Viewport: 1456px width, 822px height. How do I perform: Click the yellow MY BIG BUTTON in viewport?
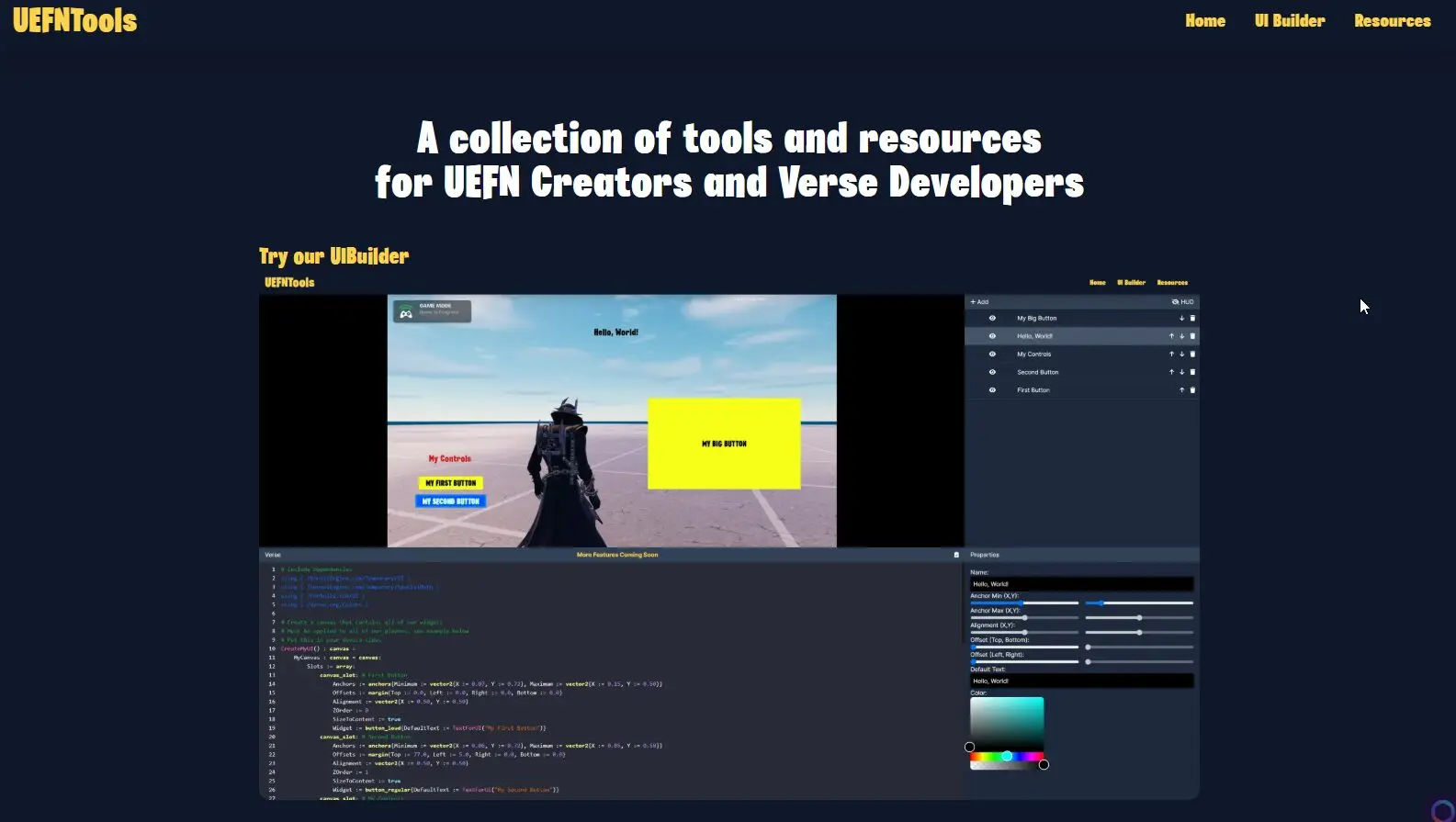[x=724, y=444]
